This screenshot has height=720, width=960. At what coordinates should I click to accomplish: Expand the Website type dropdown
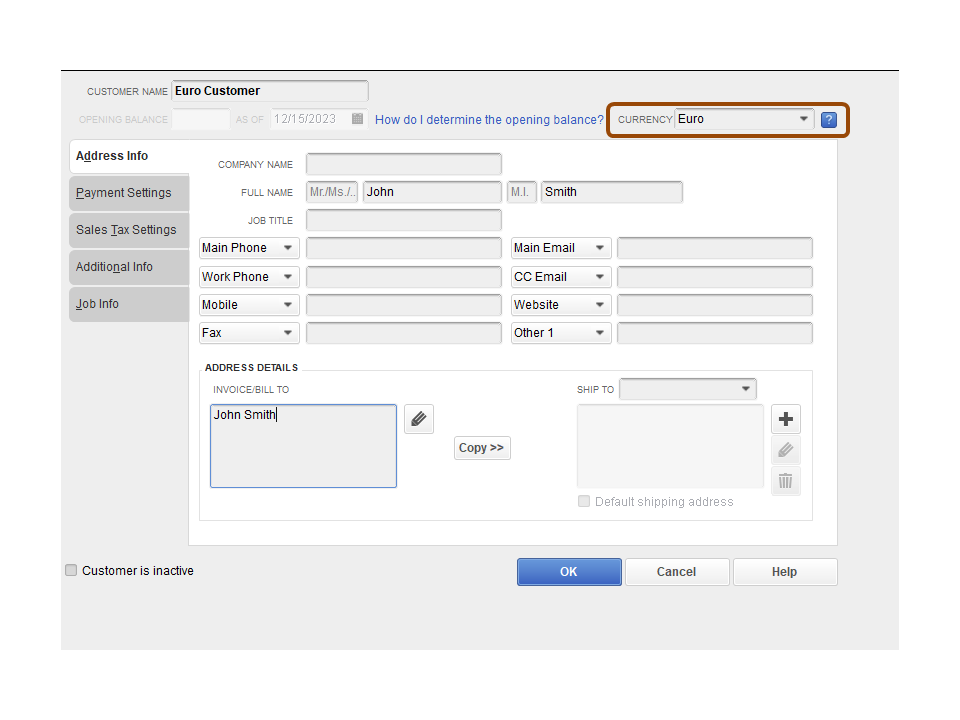561,305
